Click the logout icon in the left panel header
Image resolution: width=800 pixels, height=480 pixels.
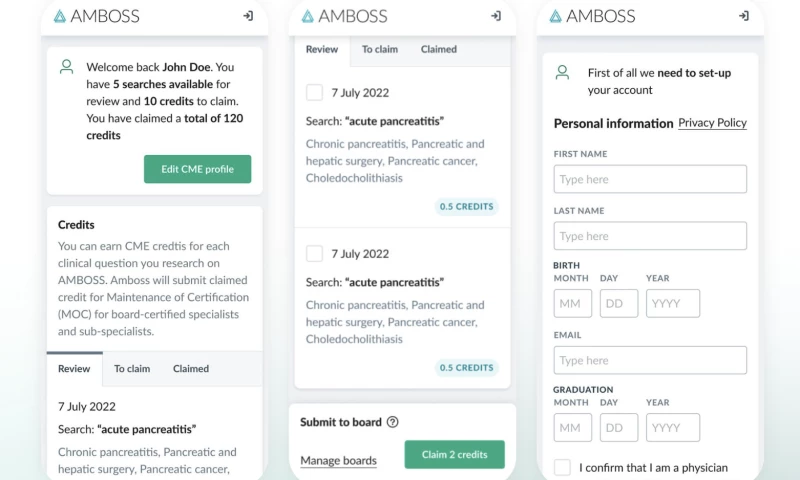point(248,16)
